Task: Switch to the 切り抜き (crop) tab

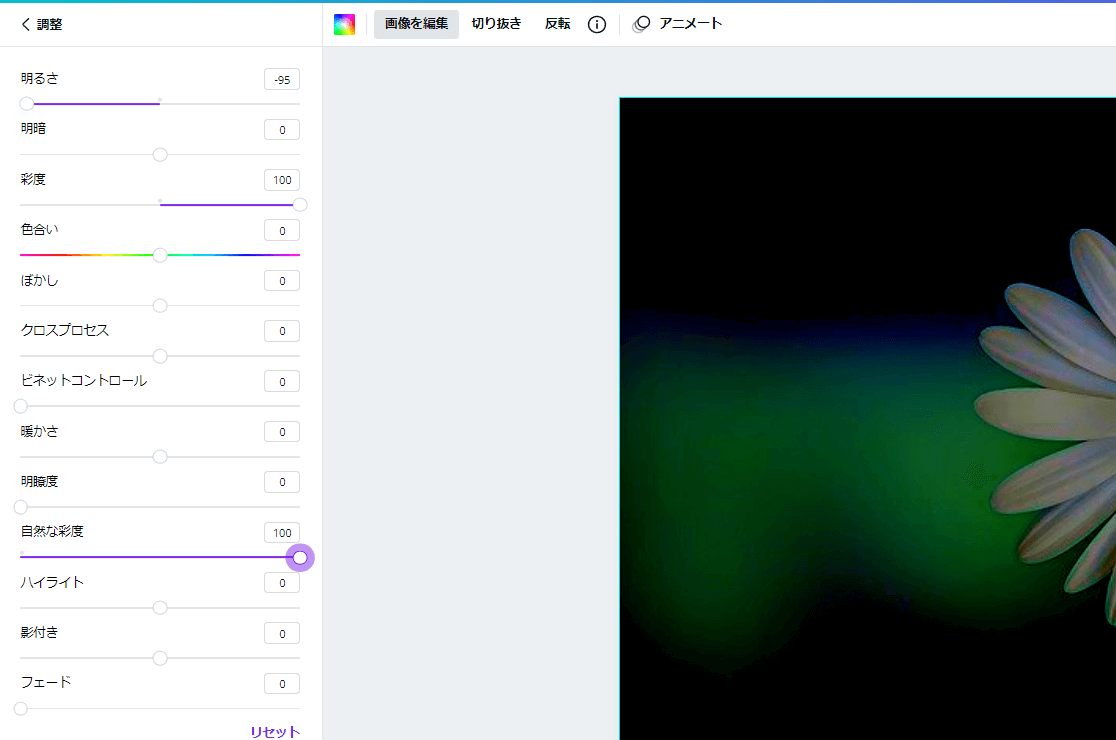Action: click(496, 23)
